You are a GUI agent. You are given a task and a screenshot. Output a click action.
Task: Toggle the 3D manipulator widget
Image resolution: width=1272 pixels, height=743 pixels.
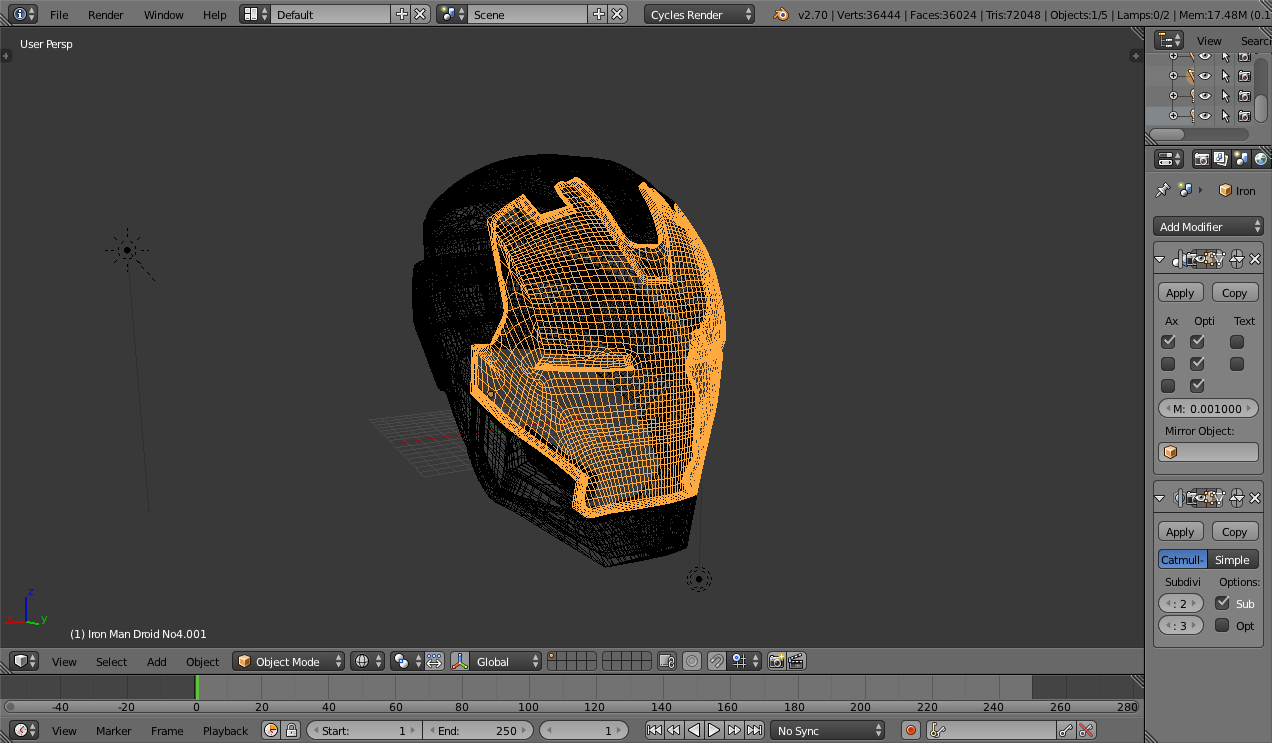click(460, 661)
